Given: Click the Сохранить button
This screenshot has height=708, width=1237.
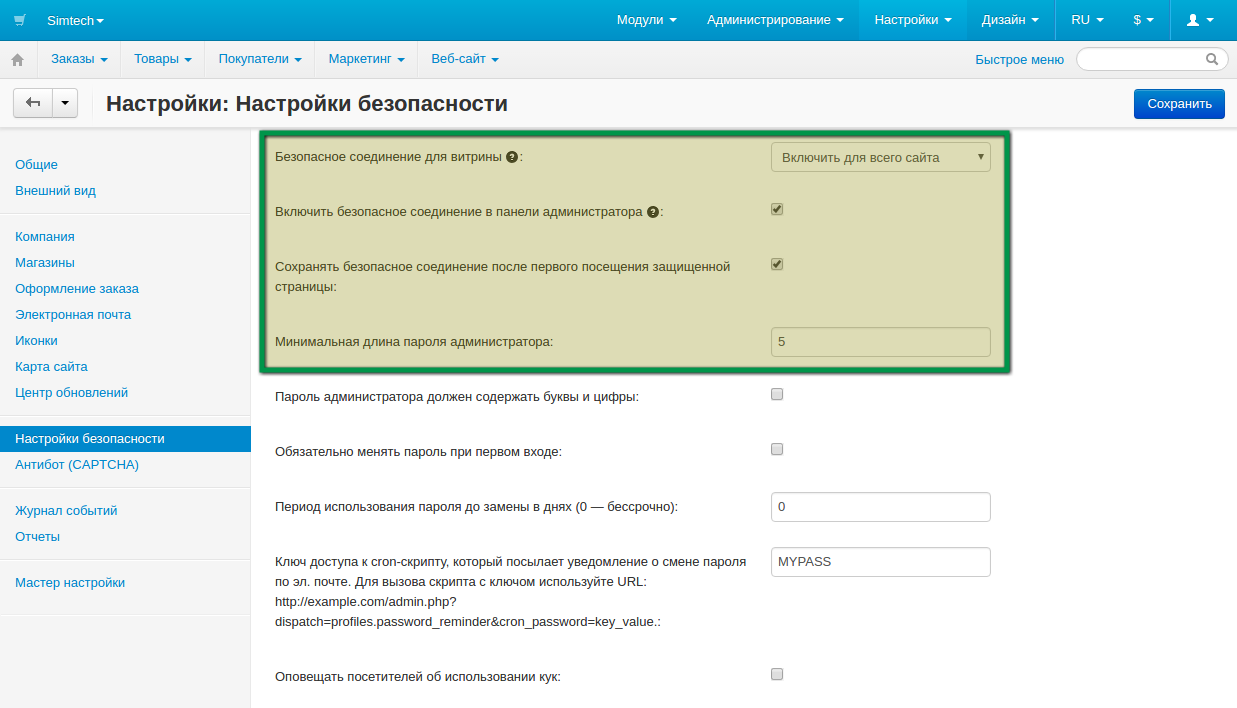Looking at the screenshot, I should click(1179, 103).
